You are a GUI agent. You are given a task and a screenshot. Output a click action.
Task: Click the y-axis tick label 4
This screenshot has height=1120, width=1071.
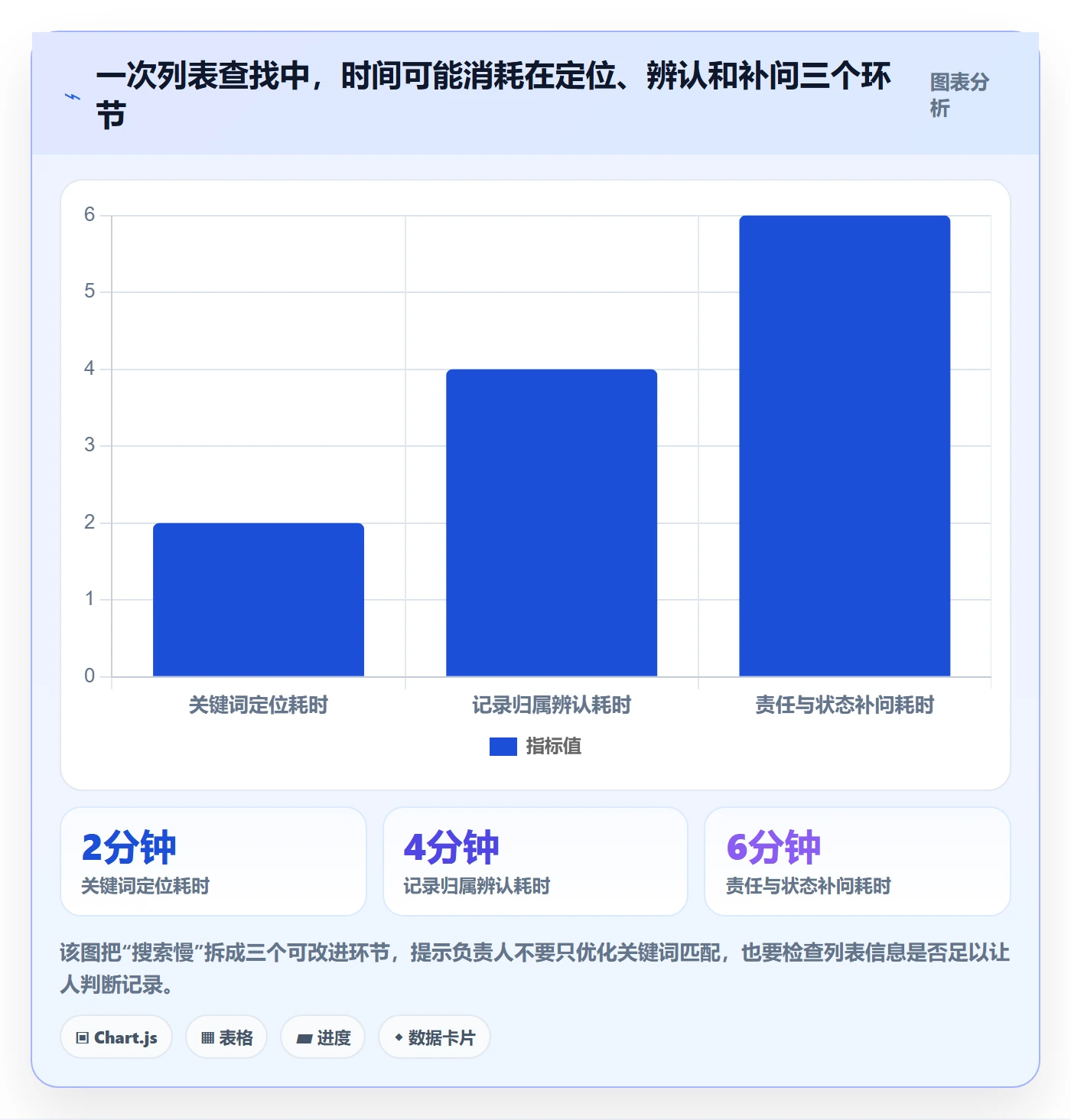(90, 368)
